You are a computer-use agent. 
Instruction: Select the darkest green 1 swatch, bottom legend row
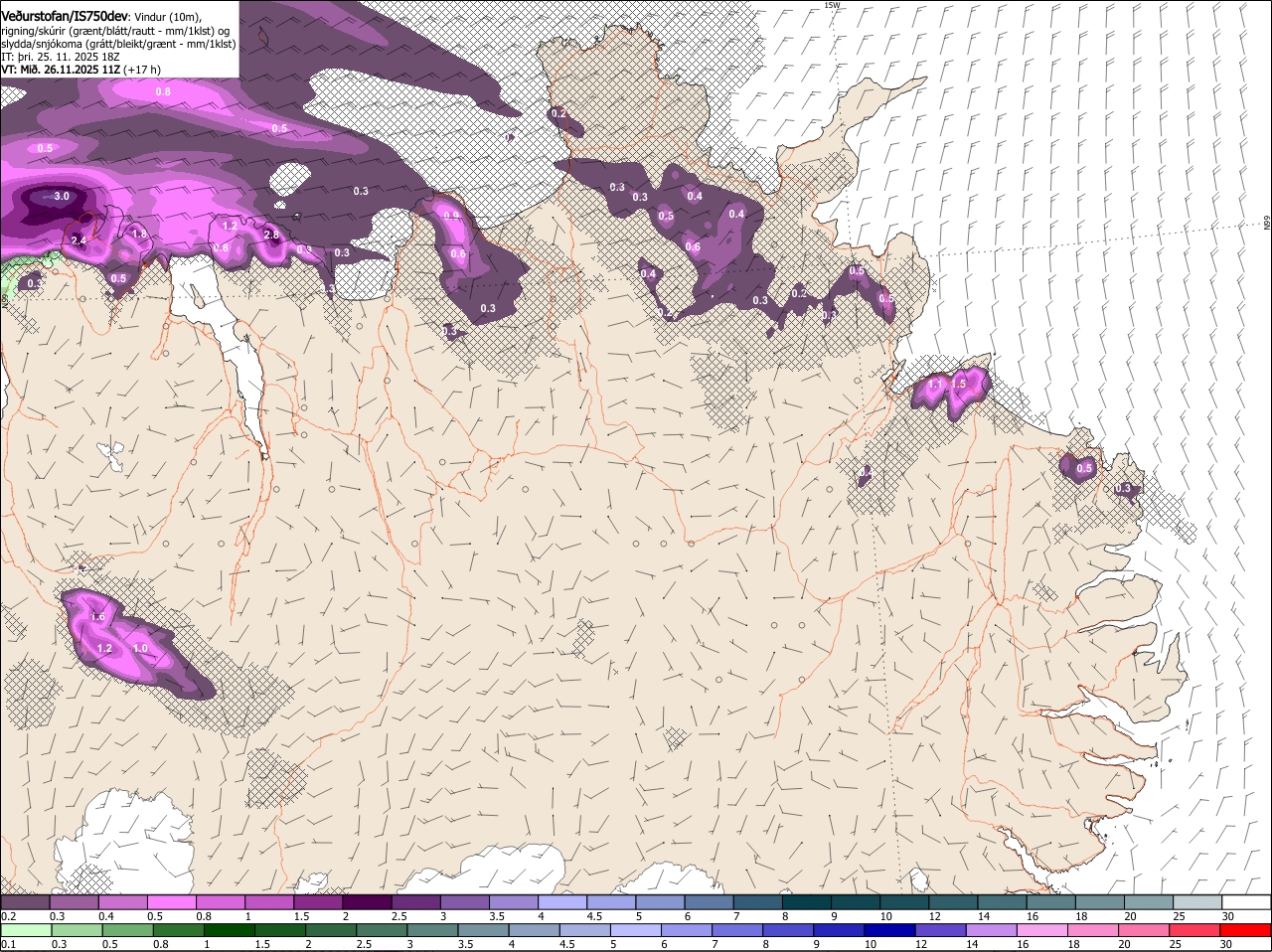(229, 931)
